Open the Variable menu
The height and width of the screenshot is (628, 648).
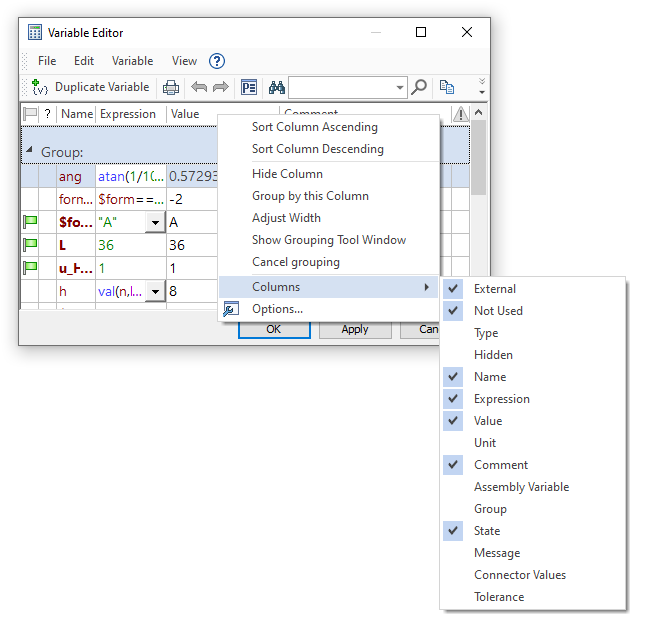pos(132,61)
